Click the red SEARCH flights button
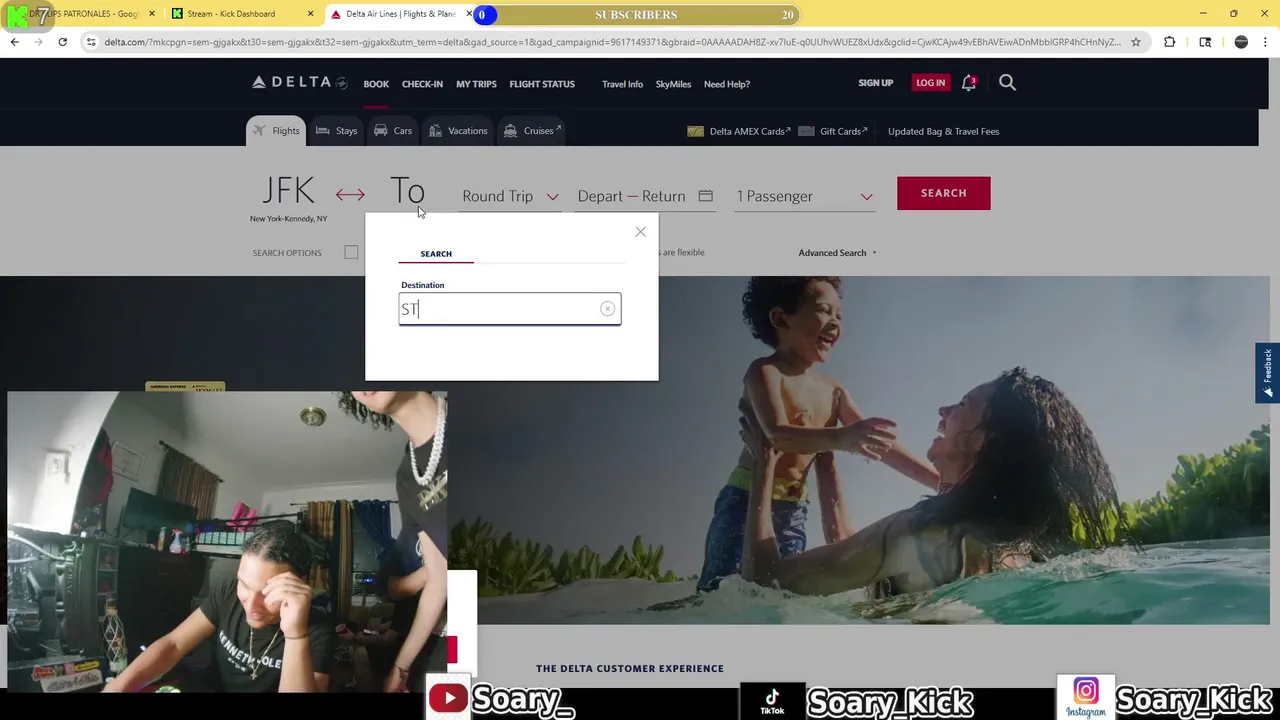1280x720 pixels. point(944,193)
